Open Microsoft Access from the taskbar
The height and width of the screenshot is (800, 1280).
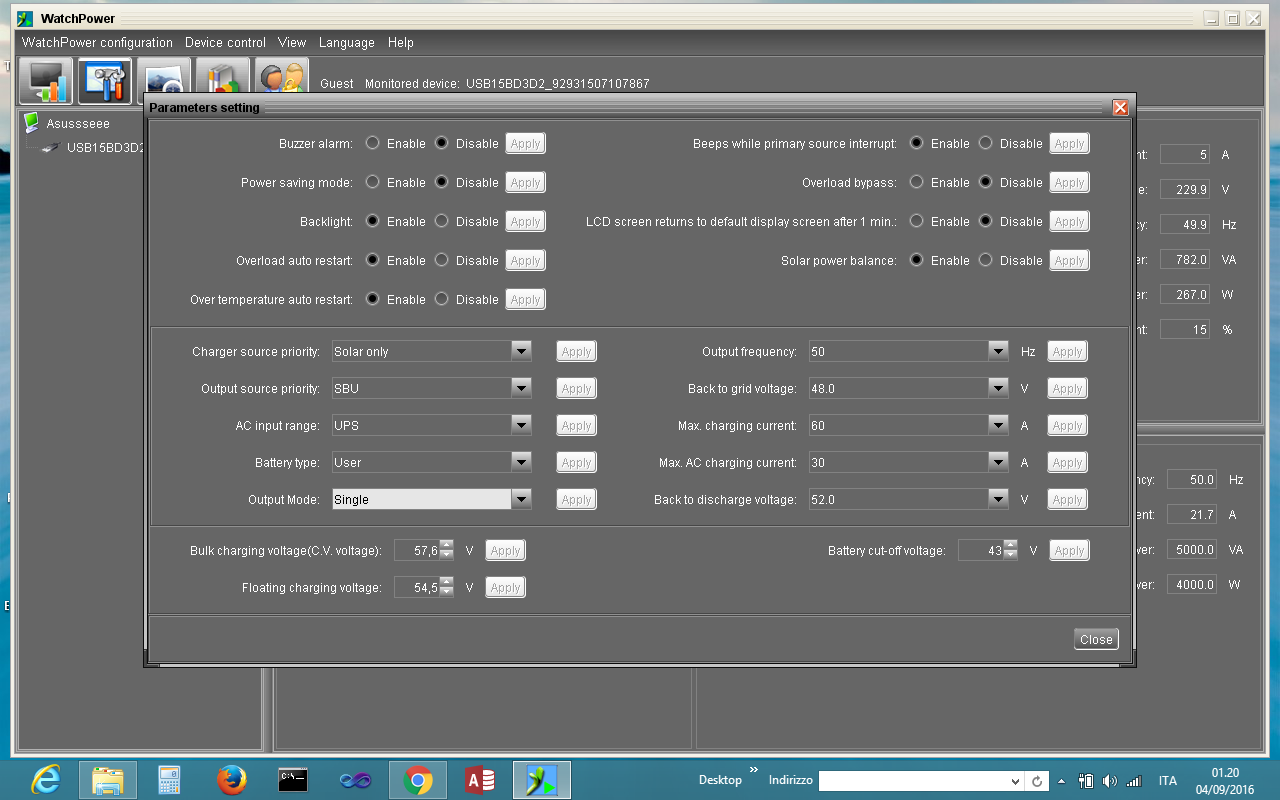coord(480,780)
